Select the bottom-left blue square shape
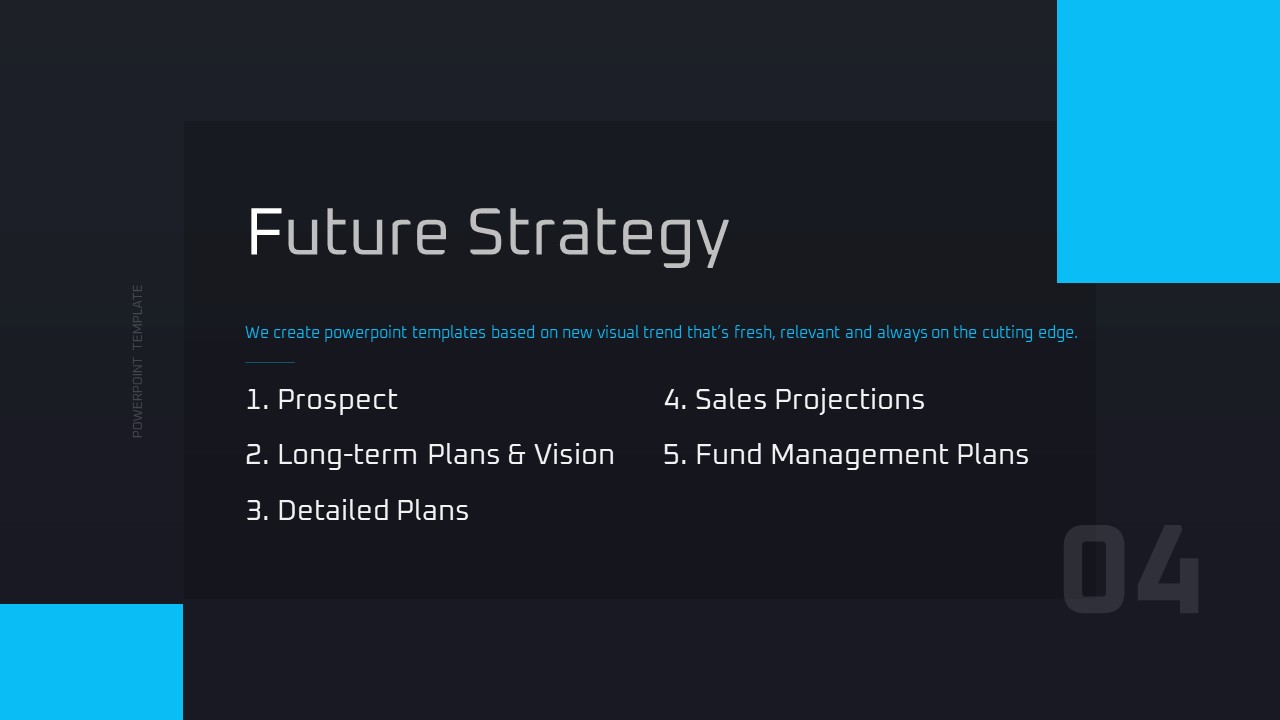Viewport: 1280px width, 720px height. coord(91,662)
